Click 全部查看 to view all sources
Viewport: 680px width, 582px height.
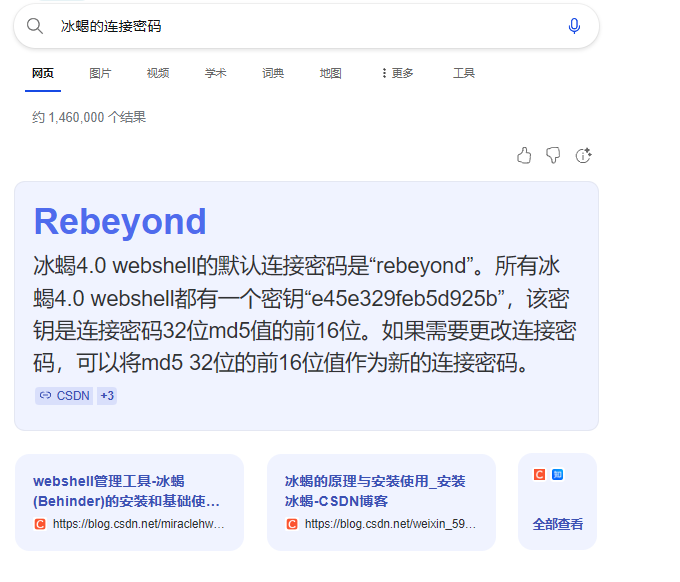(558, 524)
